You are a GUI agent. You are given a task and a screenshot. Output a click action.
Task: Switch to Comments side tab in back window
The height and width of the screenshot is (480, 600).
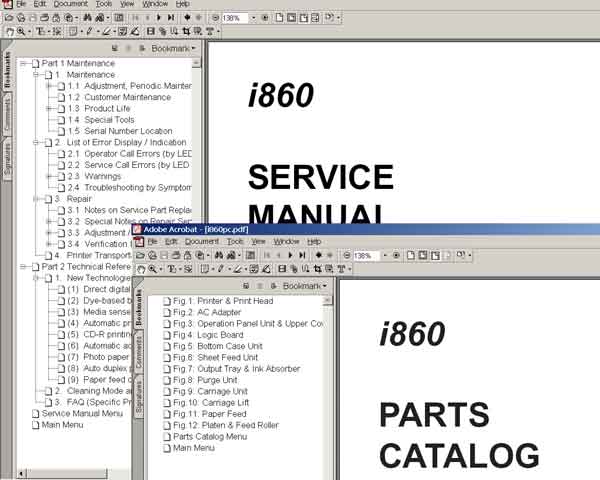[7, 114]
